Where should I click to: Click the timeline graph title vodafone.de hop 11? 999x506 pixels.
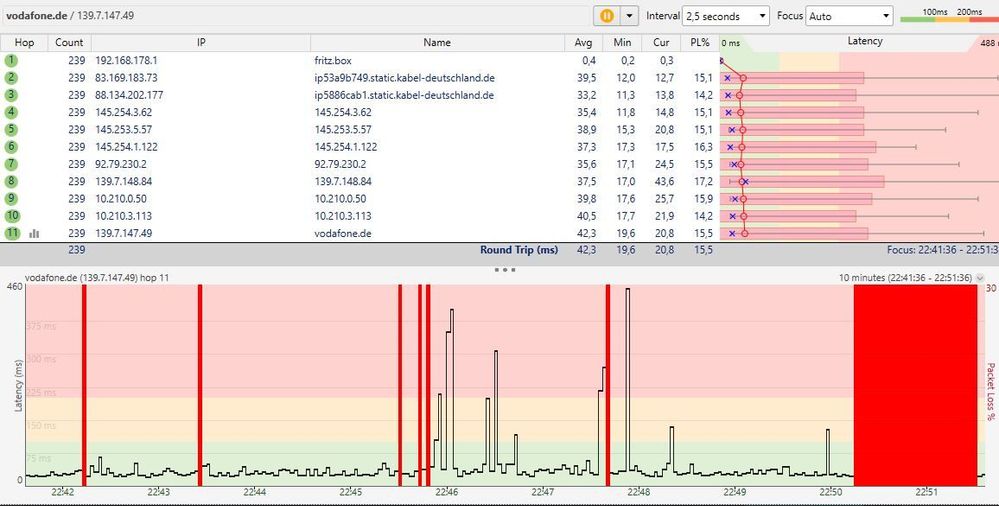point(97,278)
